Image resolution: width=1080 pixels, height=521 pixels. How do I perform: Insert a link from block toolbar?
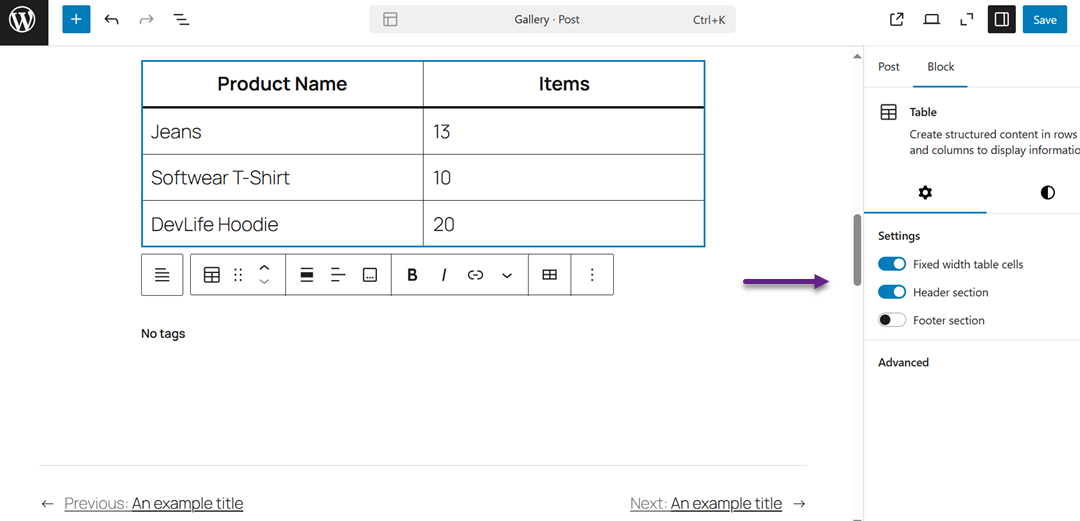475,275
